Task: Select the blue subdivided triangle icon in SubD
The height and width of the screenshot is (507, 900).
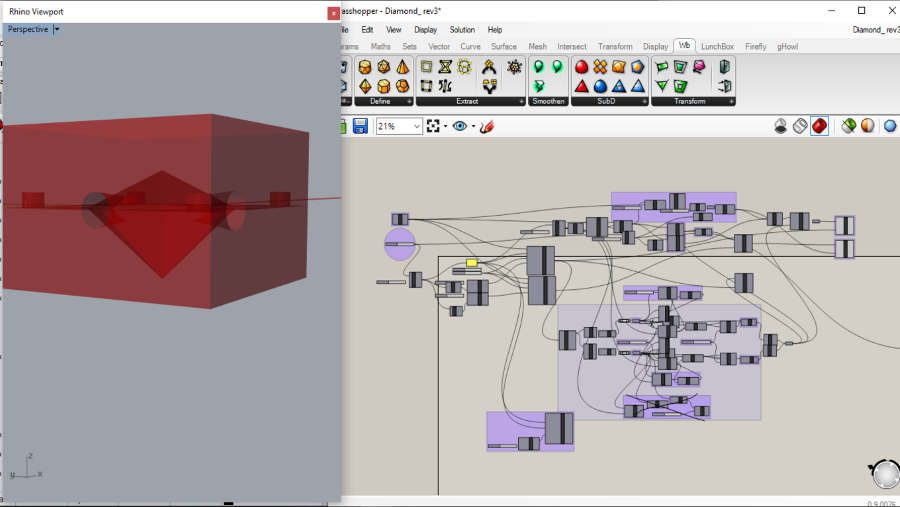Action: point(619,86)
